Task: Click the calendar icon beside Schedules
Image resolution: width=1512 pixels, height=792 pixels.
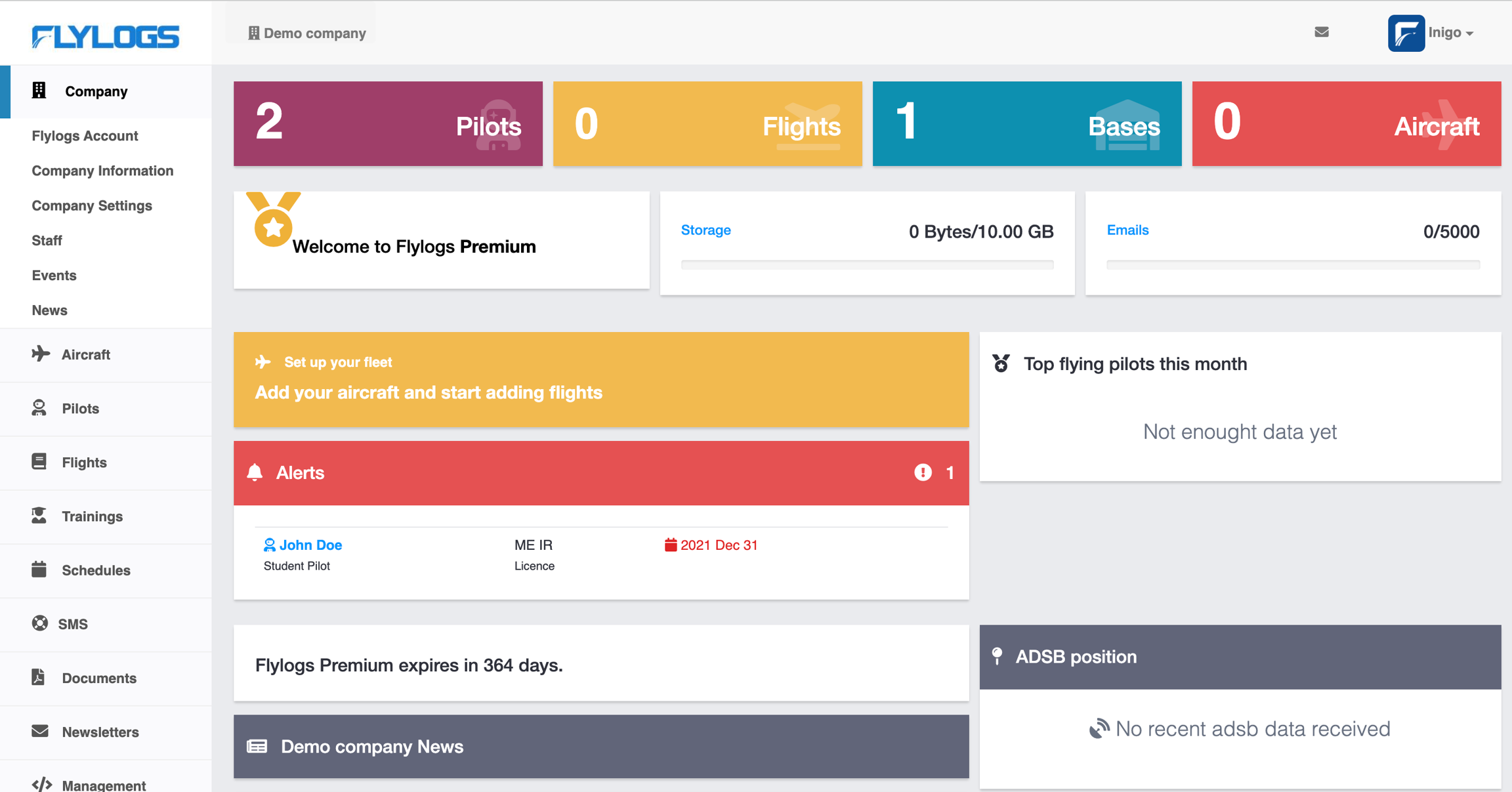Action: point(39,570)
